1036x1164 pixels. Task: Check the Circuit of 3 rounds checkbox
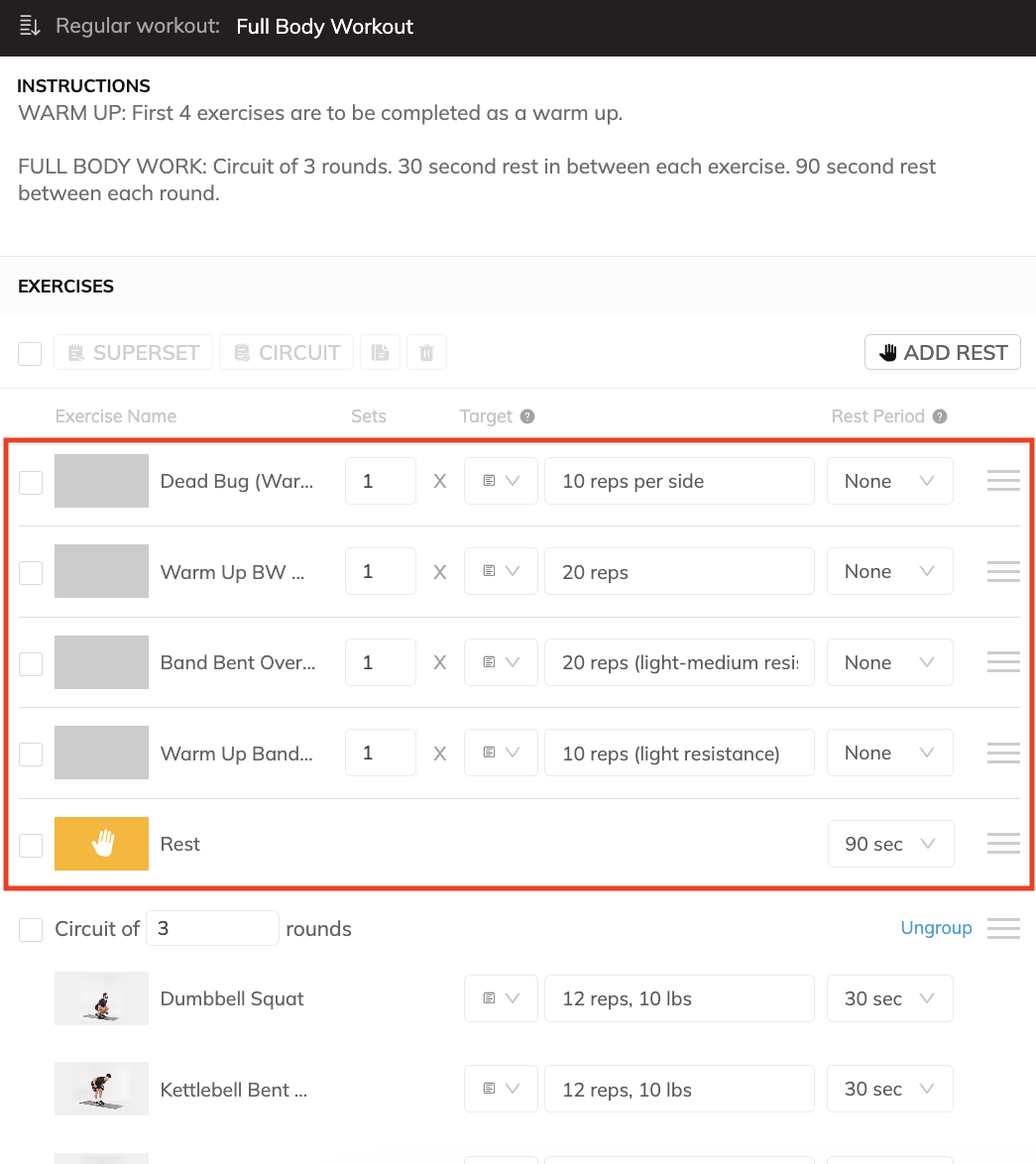click(31, 929)
